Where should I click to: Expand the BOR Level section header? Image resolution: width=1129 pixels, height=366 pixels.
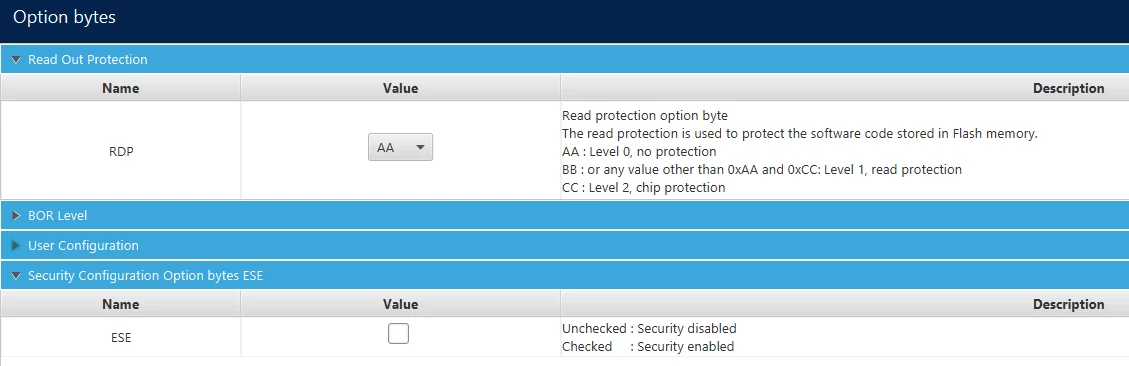coord(564,215)
